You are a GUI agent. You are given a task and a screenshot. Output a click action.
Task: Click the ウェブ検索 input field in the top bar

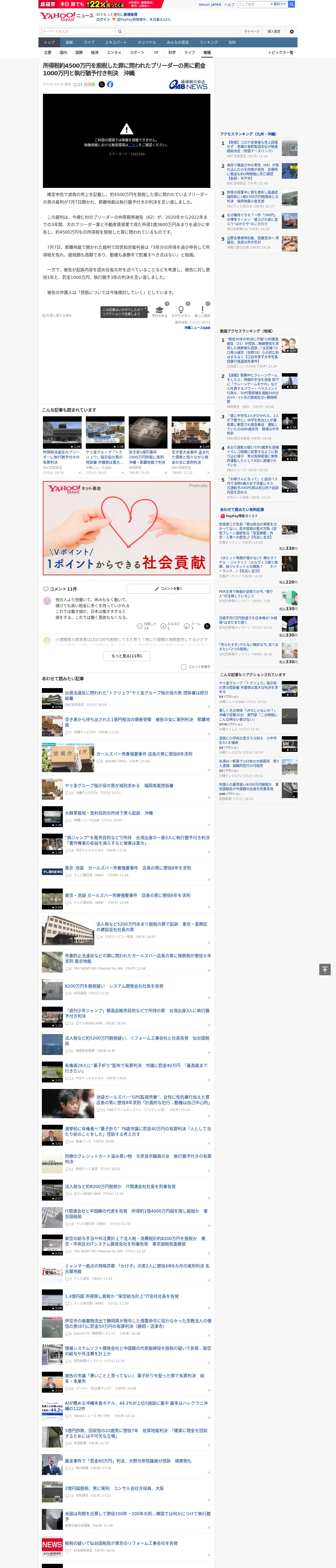pyautogui.click(x=254, y=4)
